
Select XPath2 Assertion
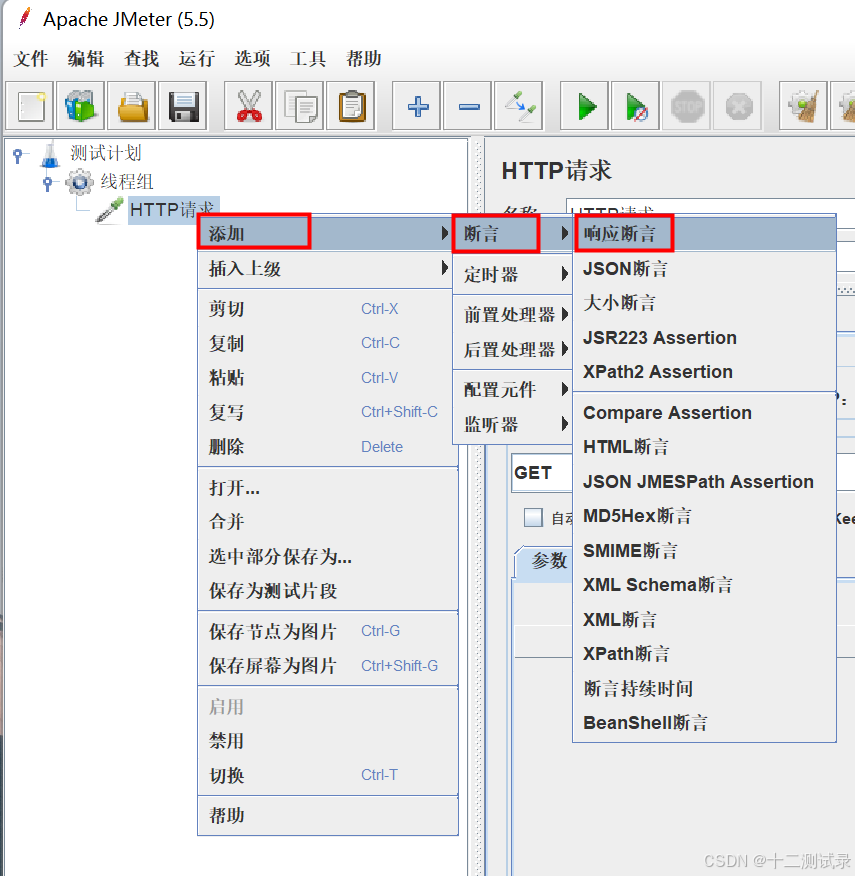tap(704, 372)
